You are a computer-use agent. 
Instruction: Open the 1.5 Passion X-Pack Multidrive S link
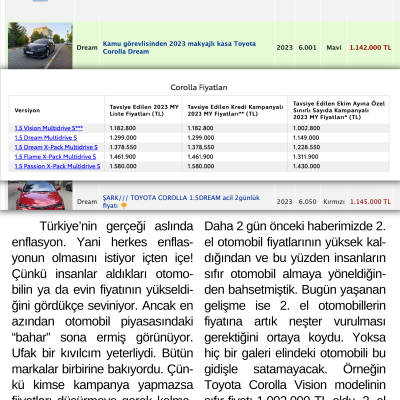point(57,166)
